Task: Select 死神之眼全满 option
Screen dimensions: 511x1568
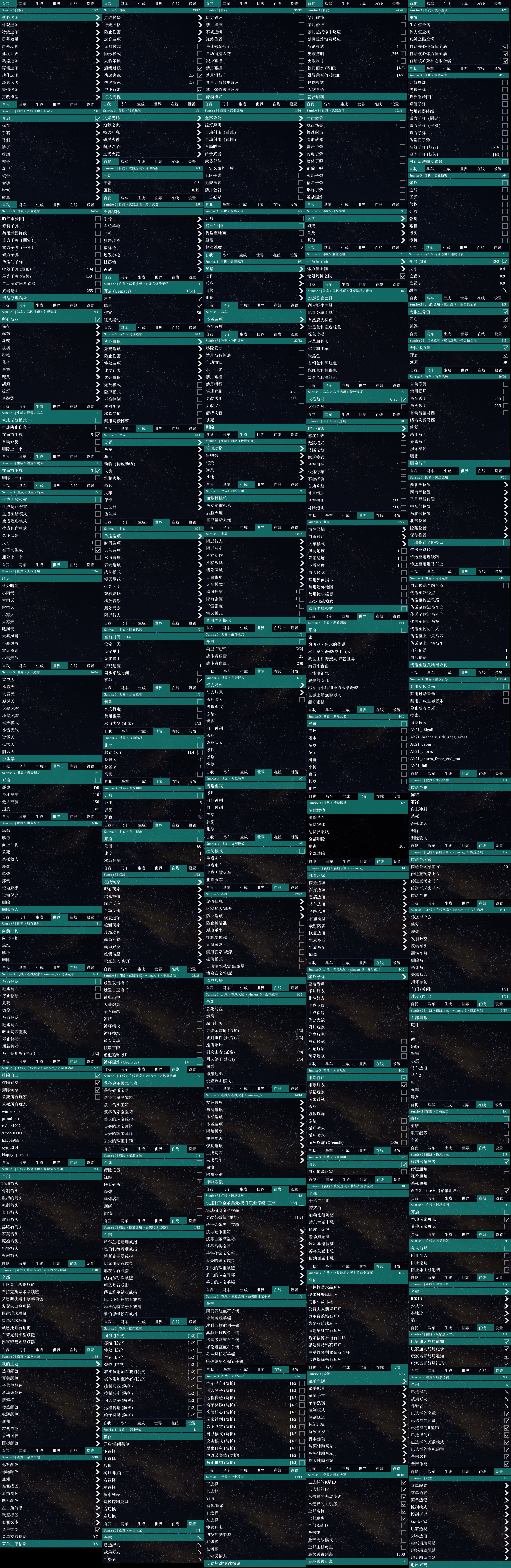Action: pyautogui.click(x=459, y=39)
